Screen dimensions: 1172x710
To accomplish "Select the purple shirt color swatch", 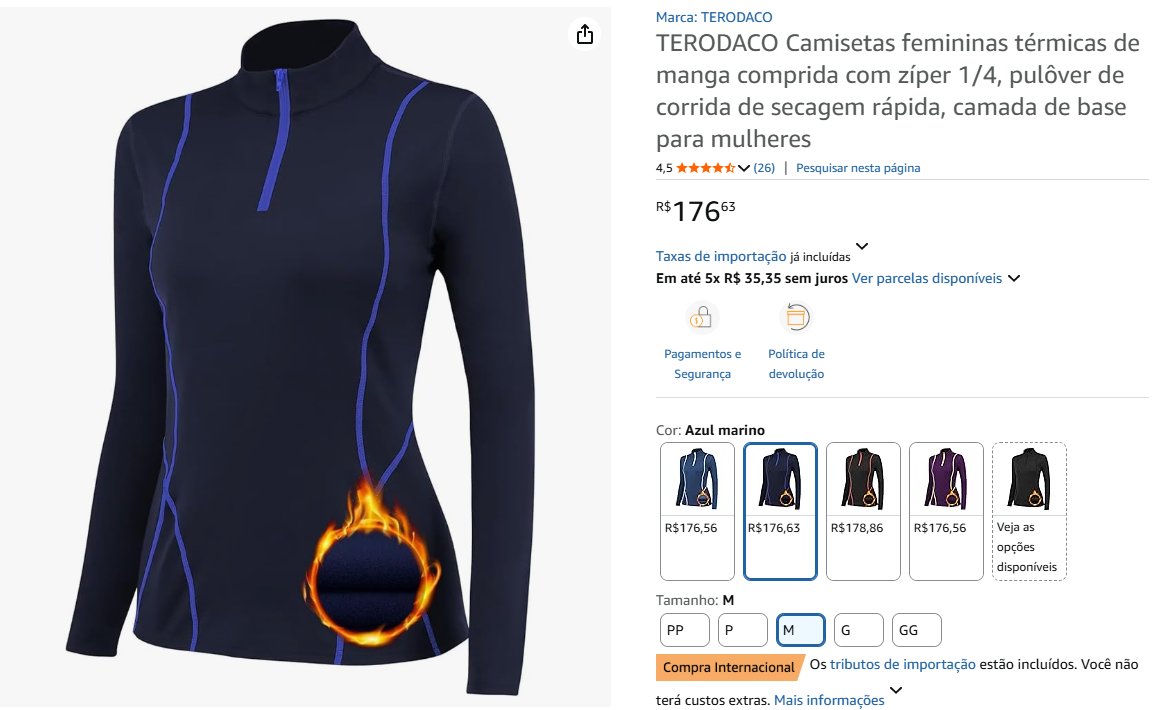I will pyautogui.click(x=946, y=511).
